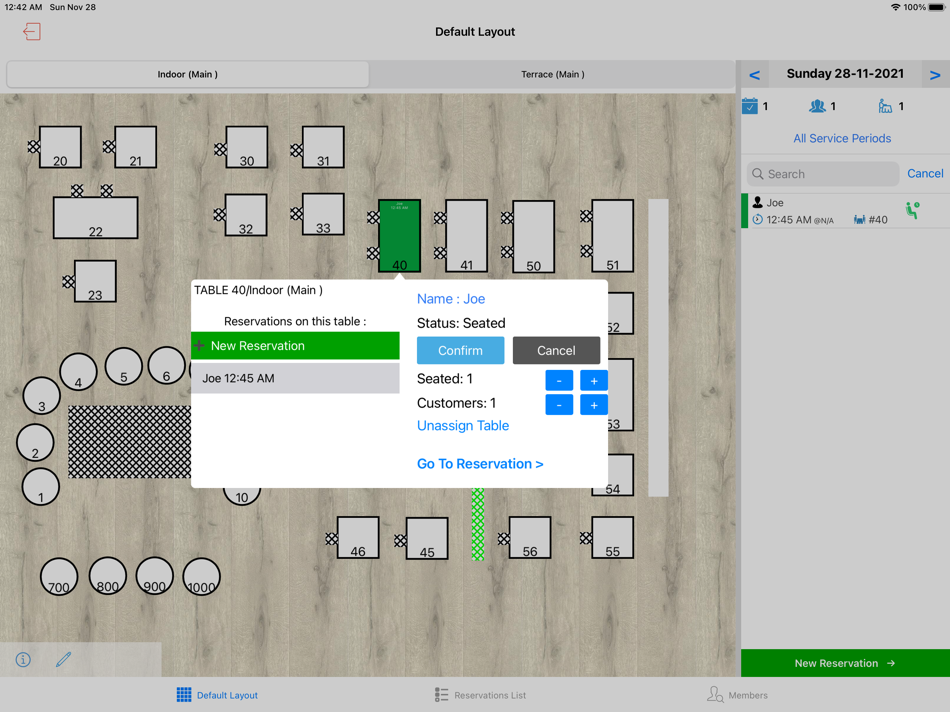Click the Search field in the sidebar
Viewport: 950px width, 712px height.
(x=821, y=173)
